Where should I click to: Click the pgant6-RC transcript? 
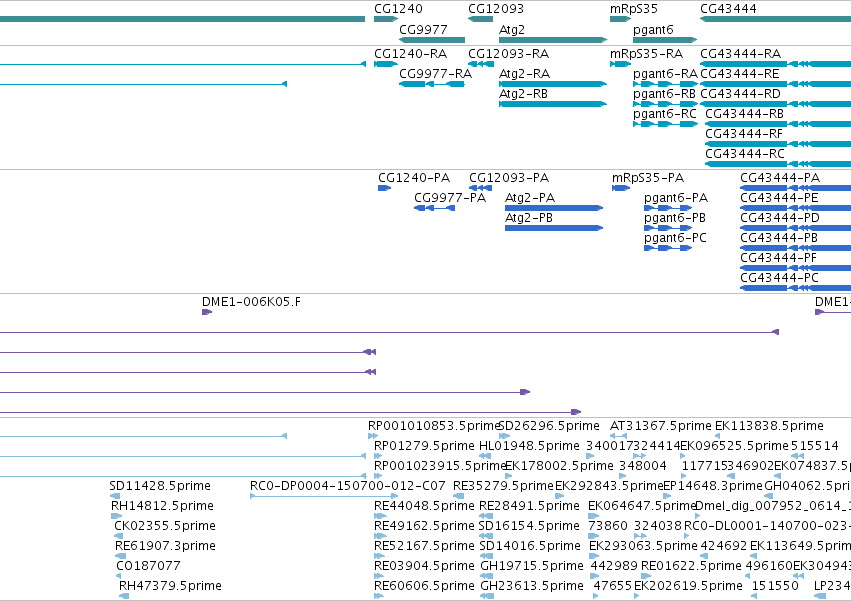[x=665, y=124]
